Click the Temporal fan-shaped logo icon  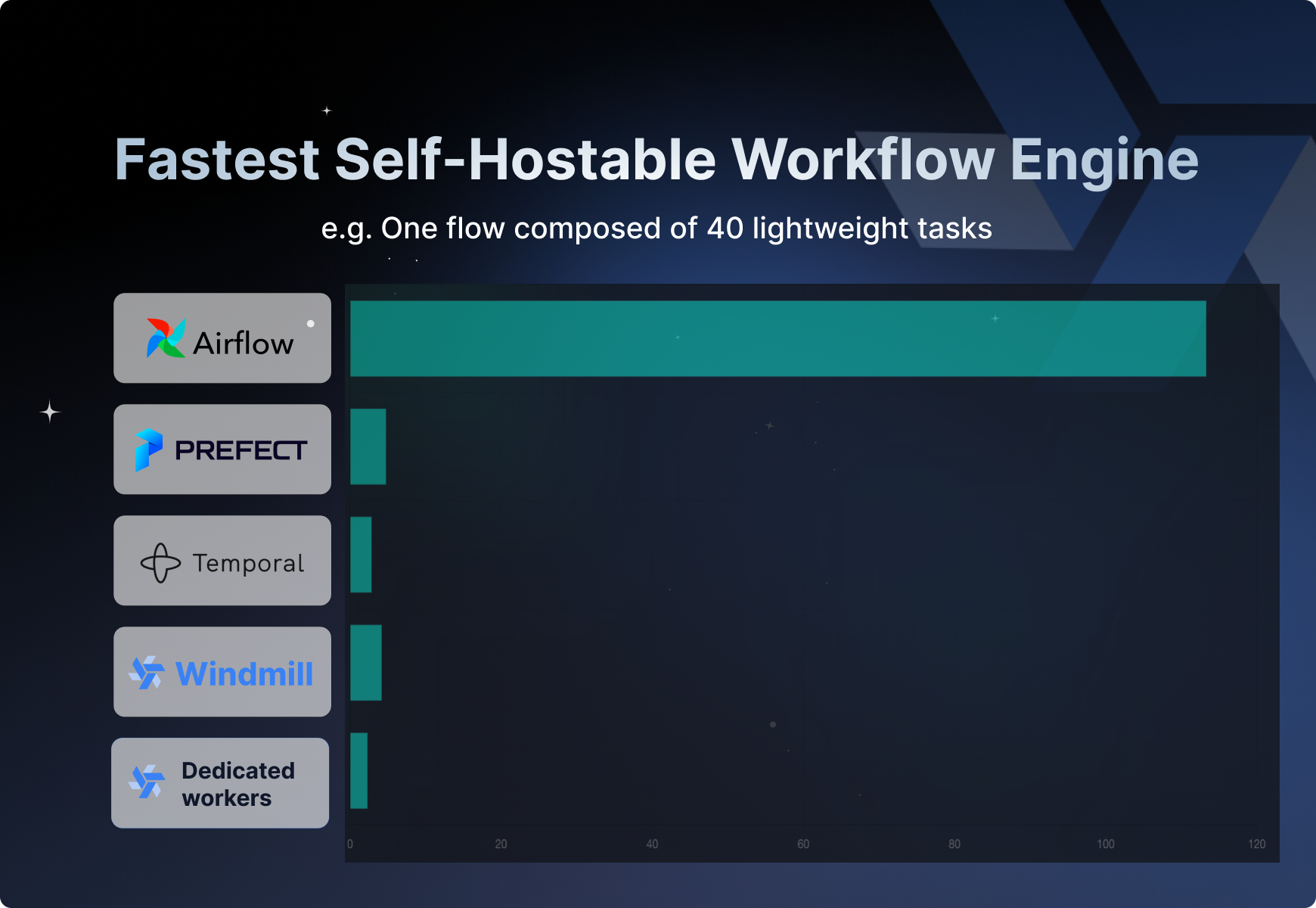[160, 561]
